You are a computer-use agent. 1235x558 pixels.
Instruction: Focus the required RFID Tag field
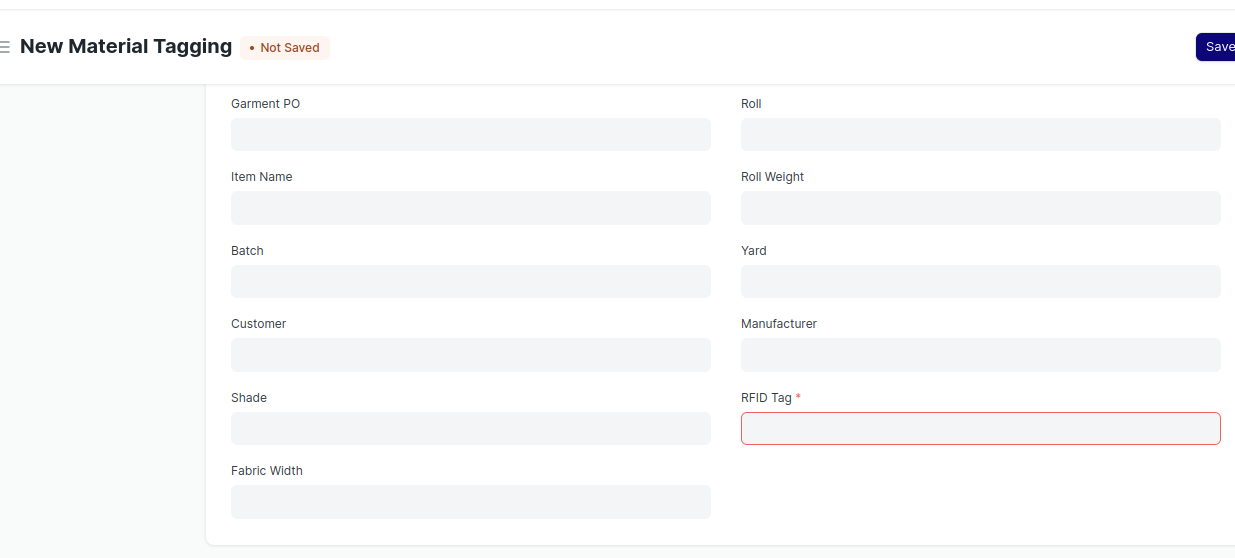(x=981, y=428)
